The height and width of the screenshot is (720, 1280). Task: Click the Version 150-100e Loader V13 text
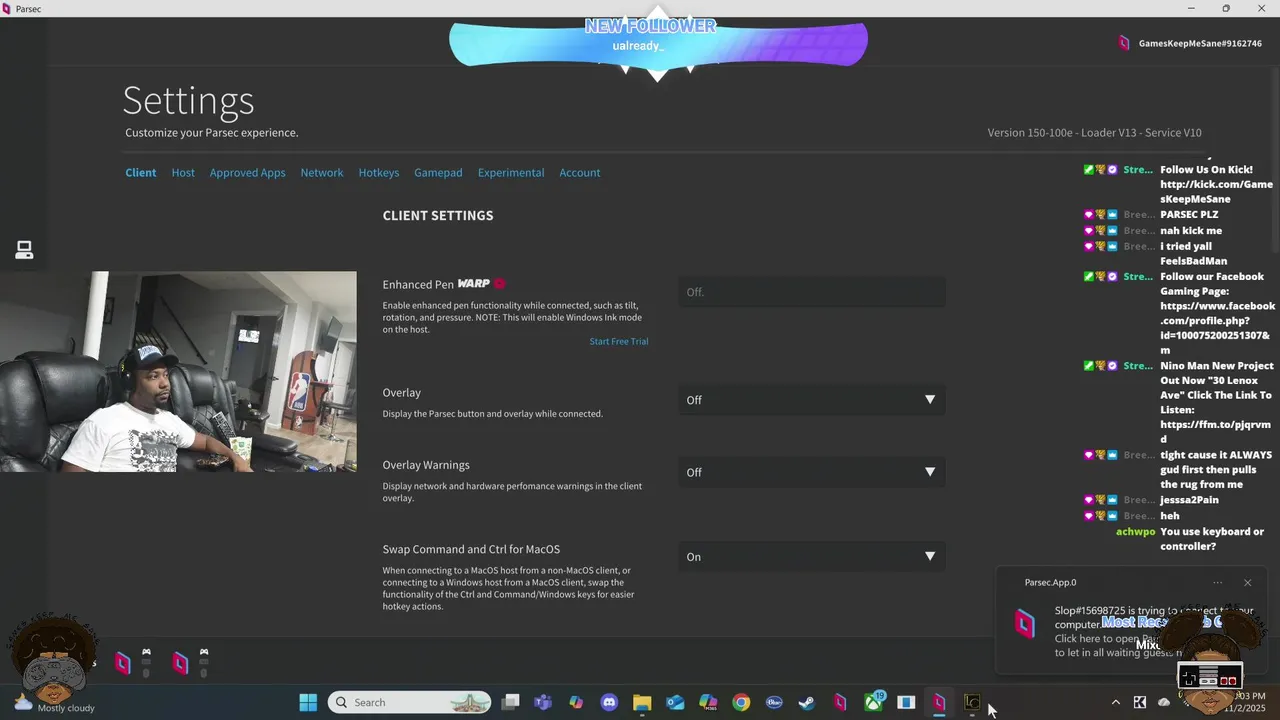coord(1095,133)
